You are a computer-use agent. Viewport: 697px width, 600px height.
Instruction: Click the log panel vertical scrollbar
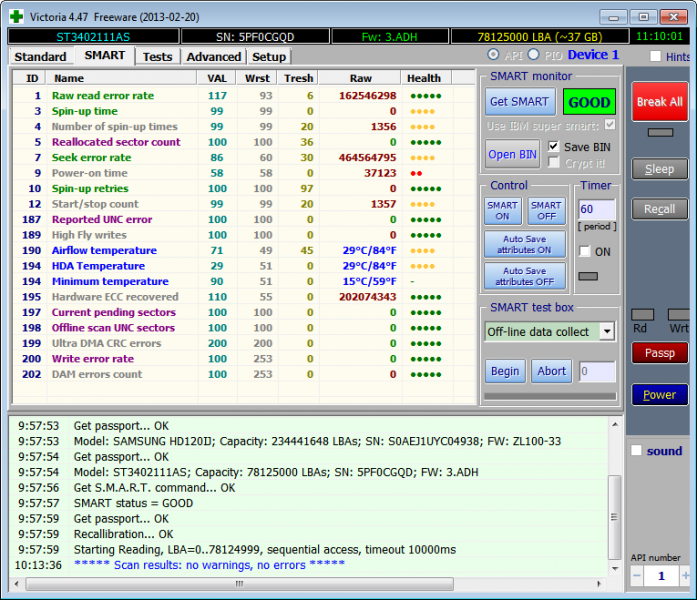614,500
